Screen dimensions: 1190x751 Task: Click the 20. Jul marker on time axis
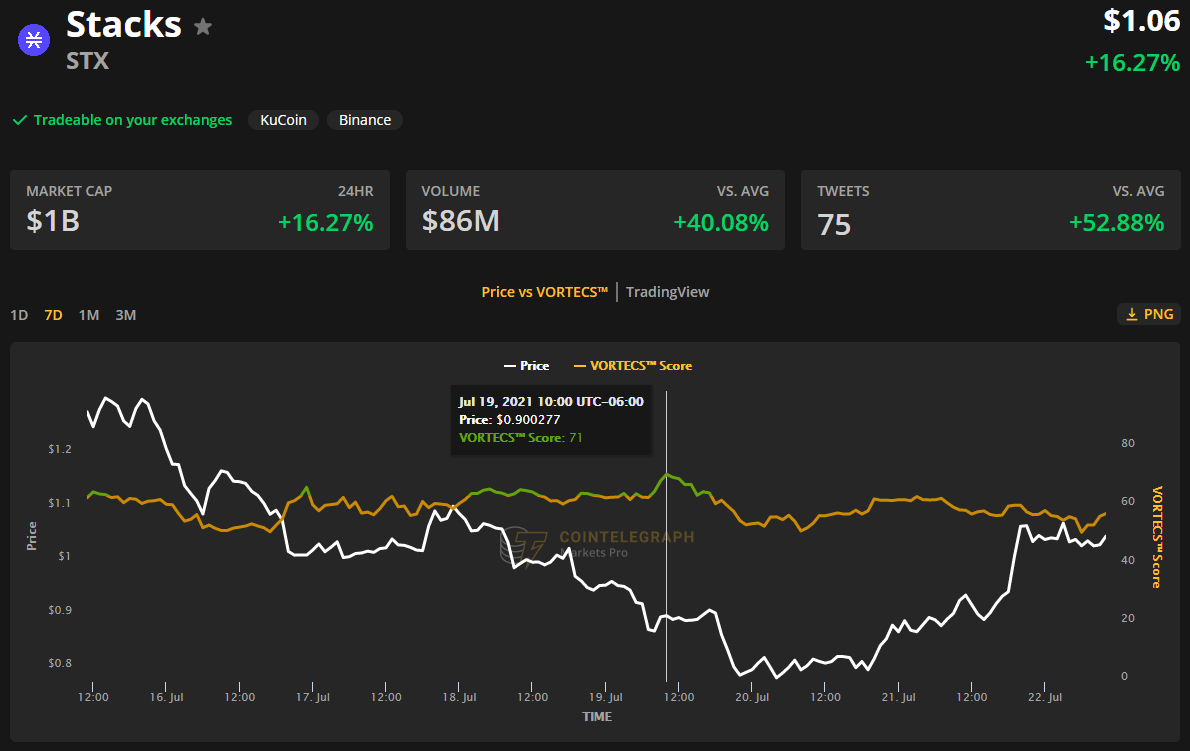[752, 697]
